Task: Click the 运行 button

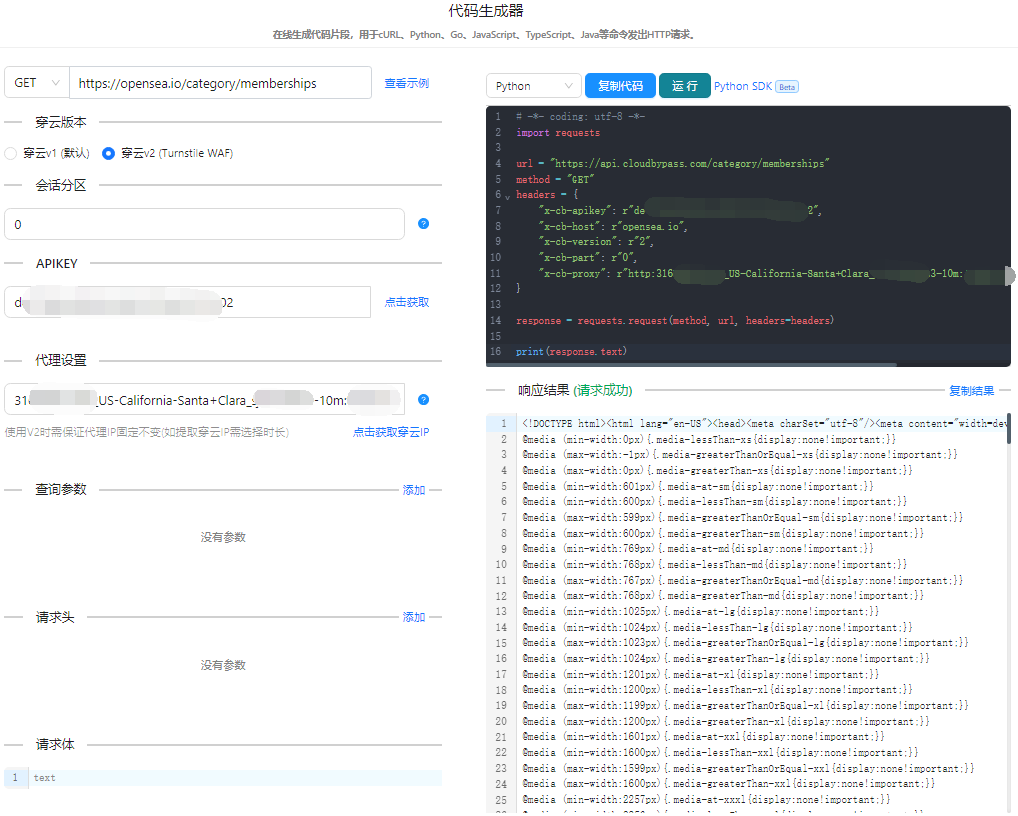Action: pos(684,86)
